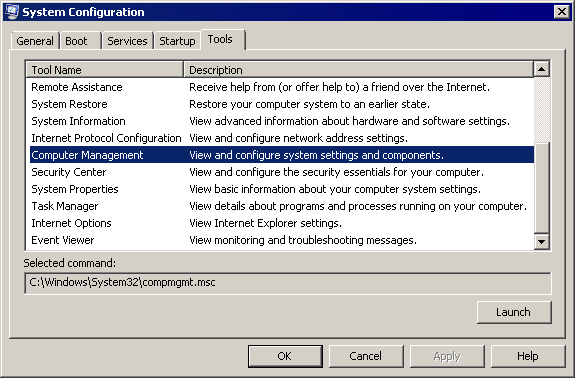
Task: Click description 'Restore your computer system to an earlier state.'
Action: [x=309, y=104]
